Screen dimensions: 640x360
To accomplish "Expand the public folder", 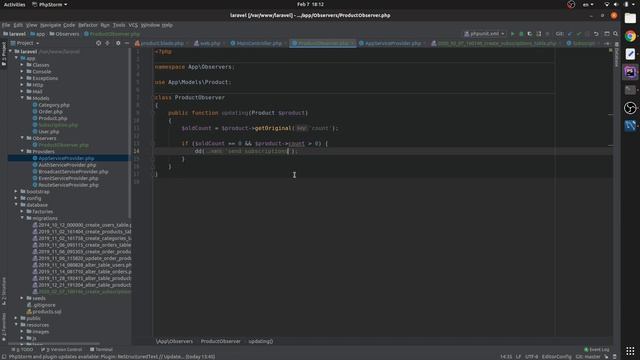I will (x=16, y=318).
